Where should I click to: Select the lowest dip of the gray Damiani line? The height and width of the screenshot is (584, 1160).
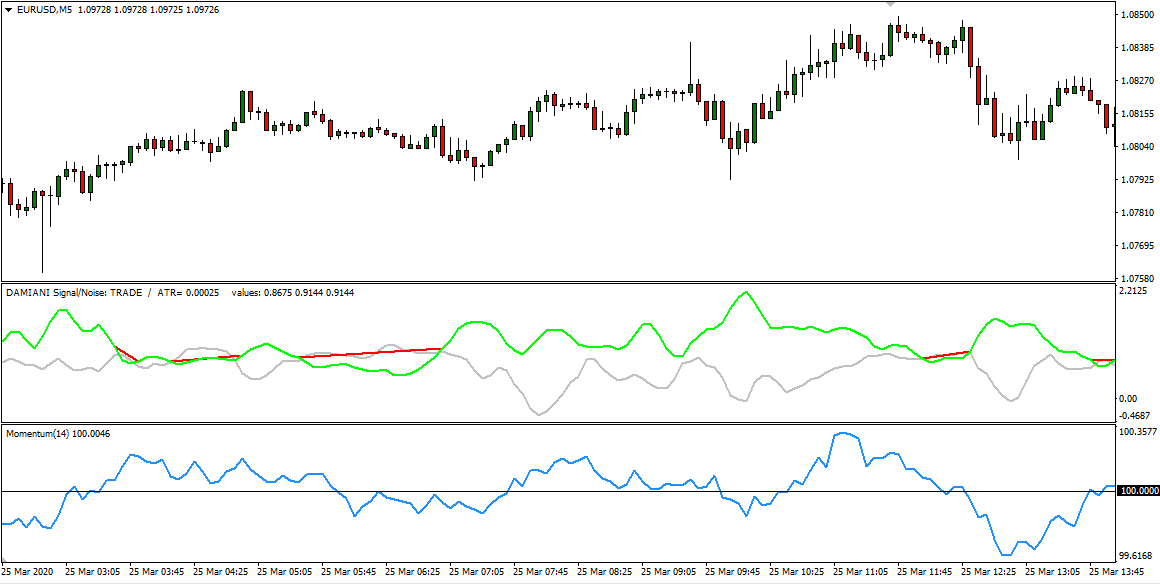pyautogui.click(x=541, y=413)
